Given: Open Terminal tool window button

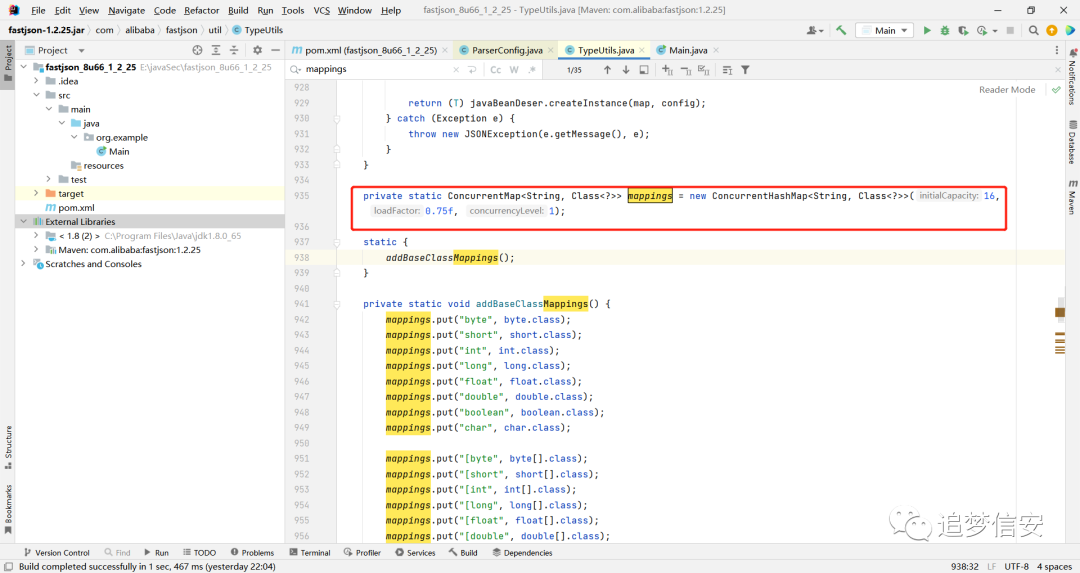Looking at the screenshot, I should tap(310, 552).
